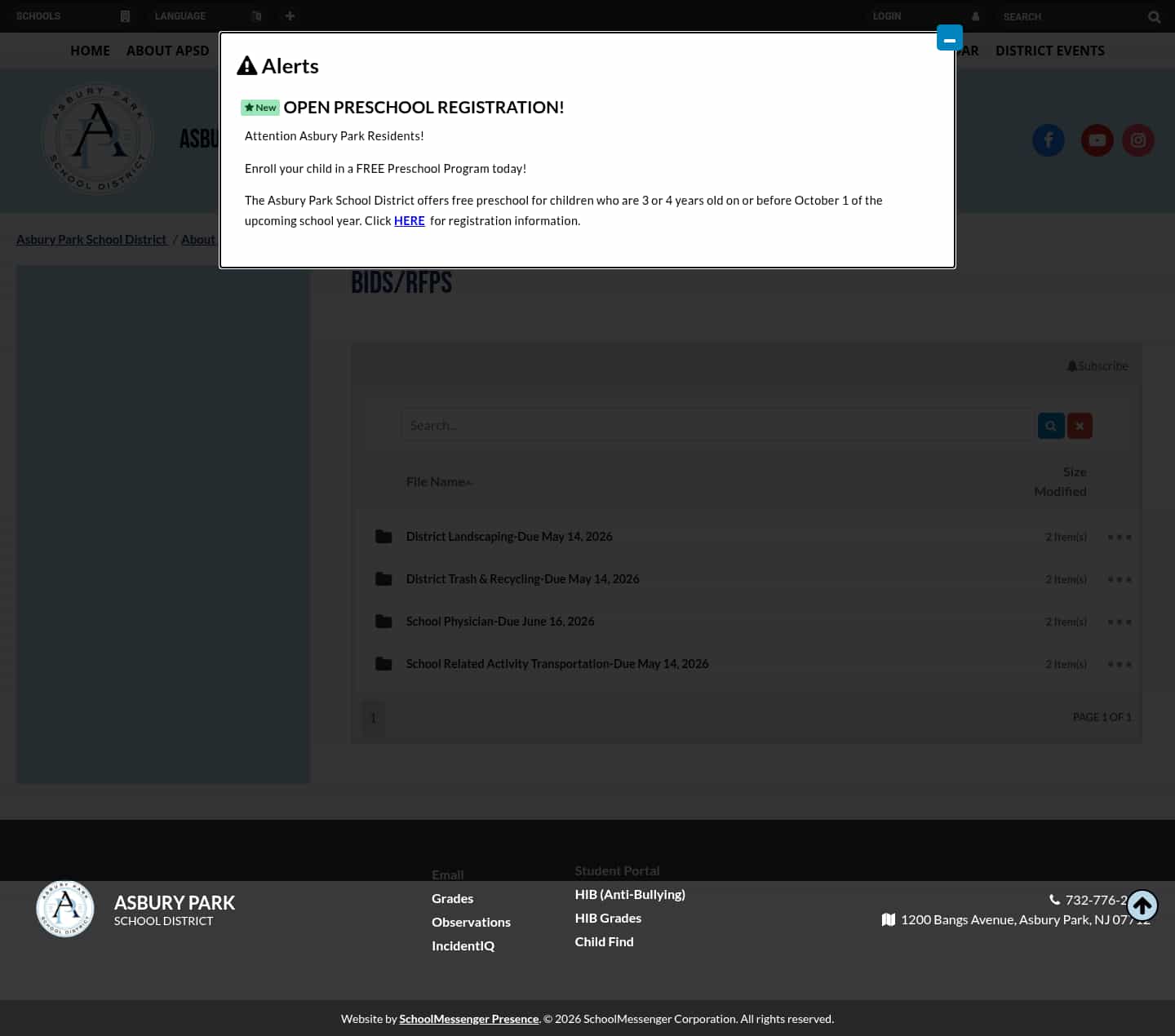
Task: Open the district YouTube channel icon
Action: [1097, 140]
